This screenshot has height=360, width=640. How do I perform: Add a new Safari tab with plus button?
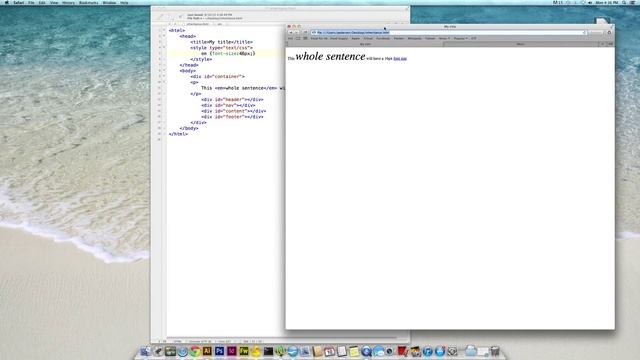tap(602, 44)
